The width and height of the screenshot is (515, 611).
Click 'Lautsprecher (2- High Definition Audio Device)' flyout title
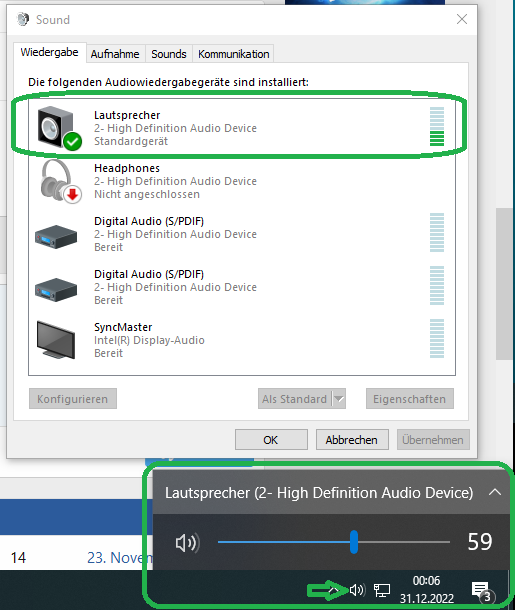click(319, 493)
